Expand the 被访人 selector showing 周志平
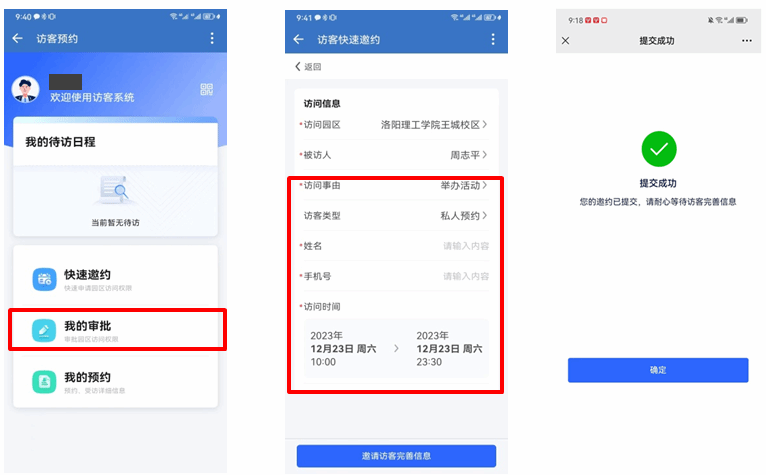 [x=396, y=155]
